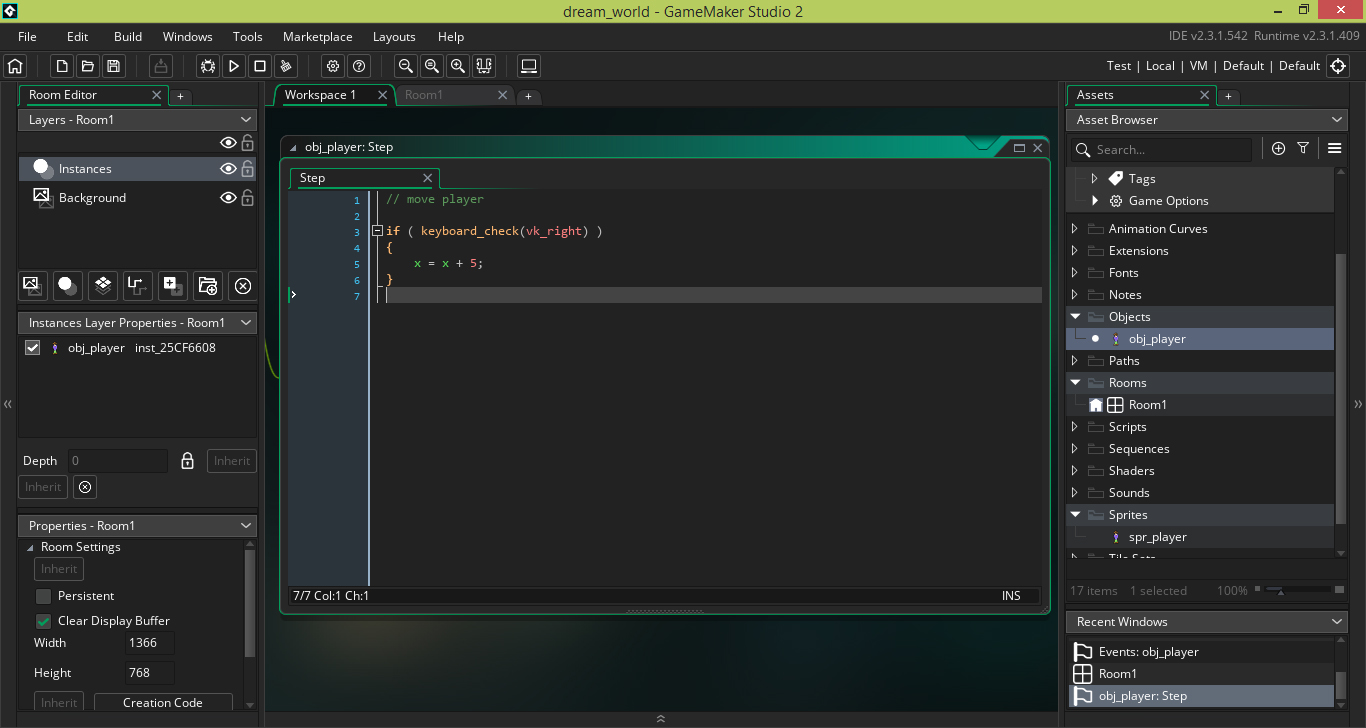Image resolution: width=1366 pixels, height=728 pixels.
Task: Create a new project from toolbar
Action: point(62,66)
